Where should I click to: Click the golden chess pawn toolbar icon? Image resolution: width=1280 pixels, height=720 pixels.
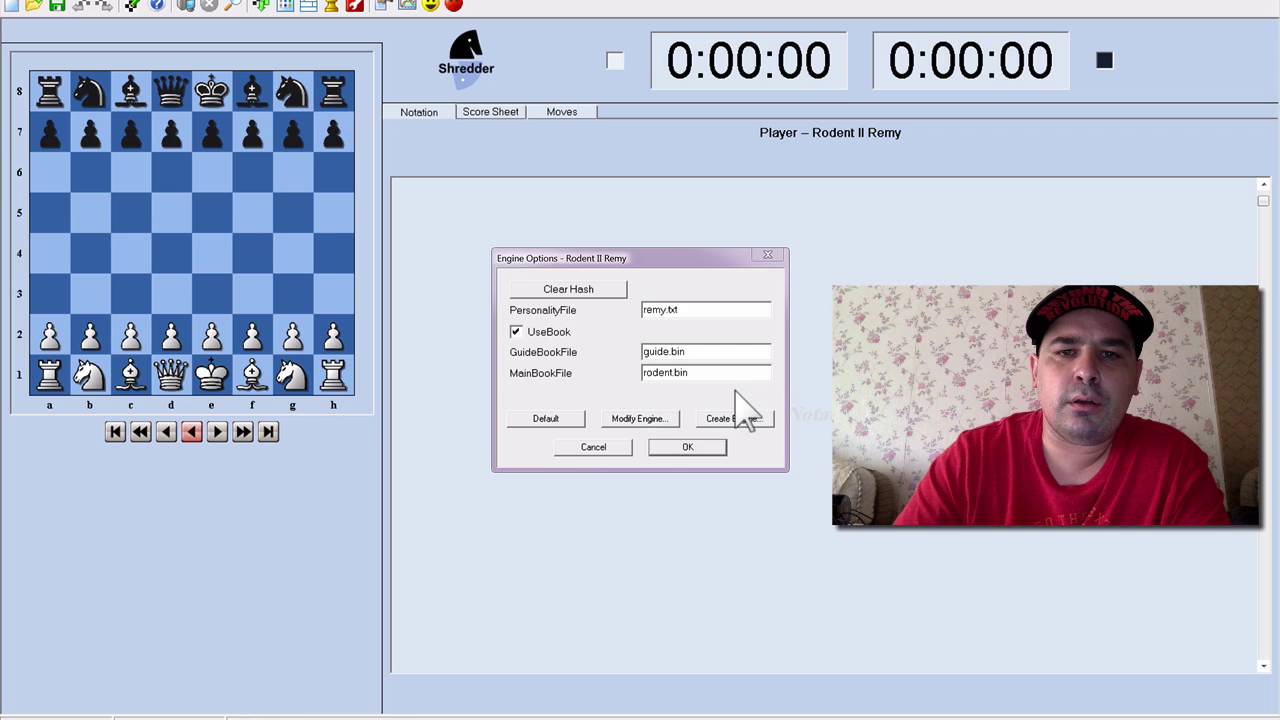point(331,5)
